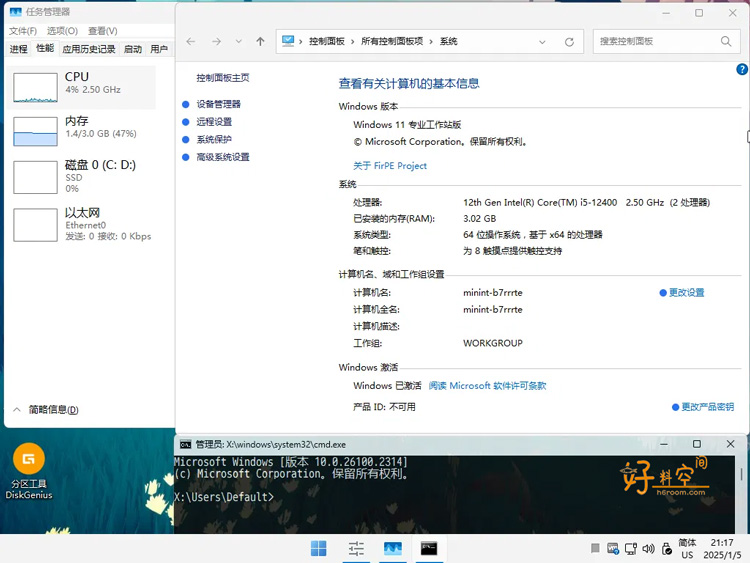The height and width of the screenshot is (563, 750).
Task: Switch to Task Manager on taskbar
Action: point(393,549)
